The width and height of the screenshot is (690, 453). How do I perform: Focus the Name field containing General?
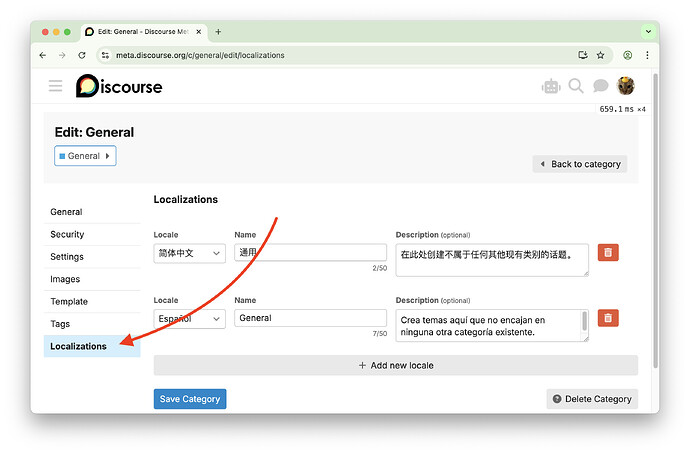pyautogui.click(x=310, y=318)
